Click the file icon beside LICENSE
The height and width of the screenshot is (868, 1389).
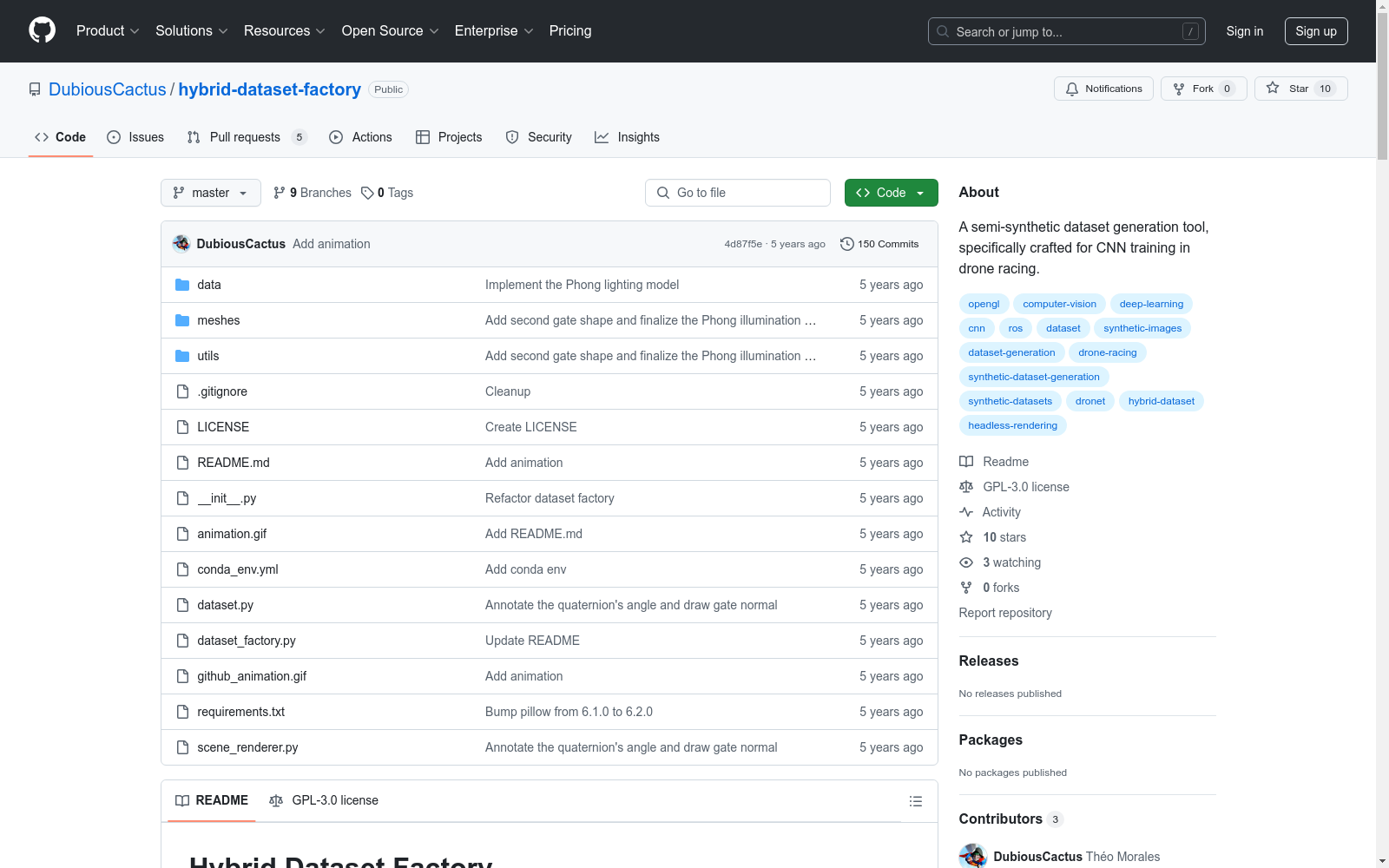coord(182,427)
